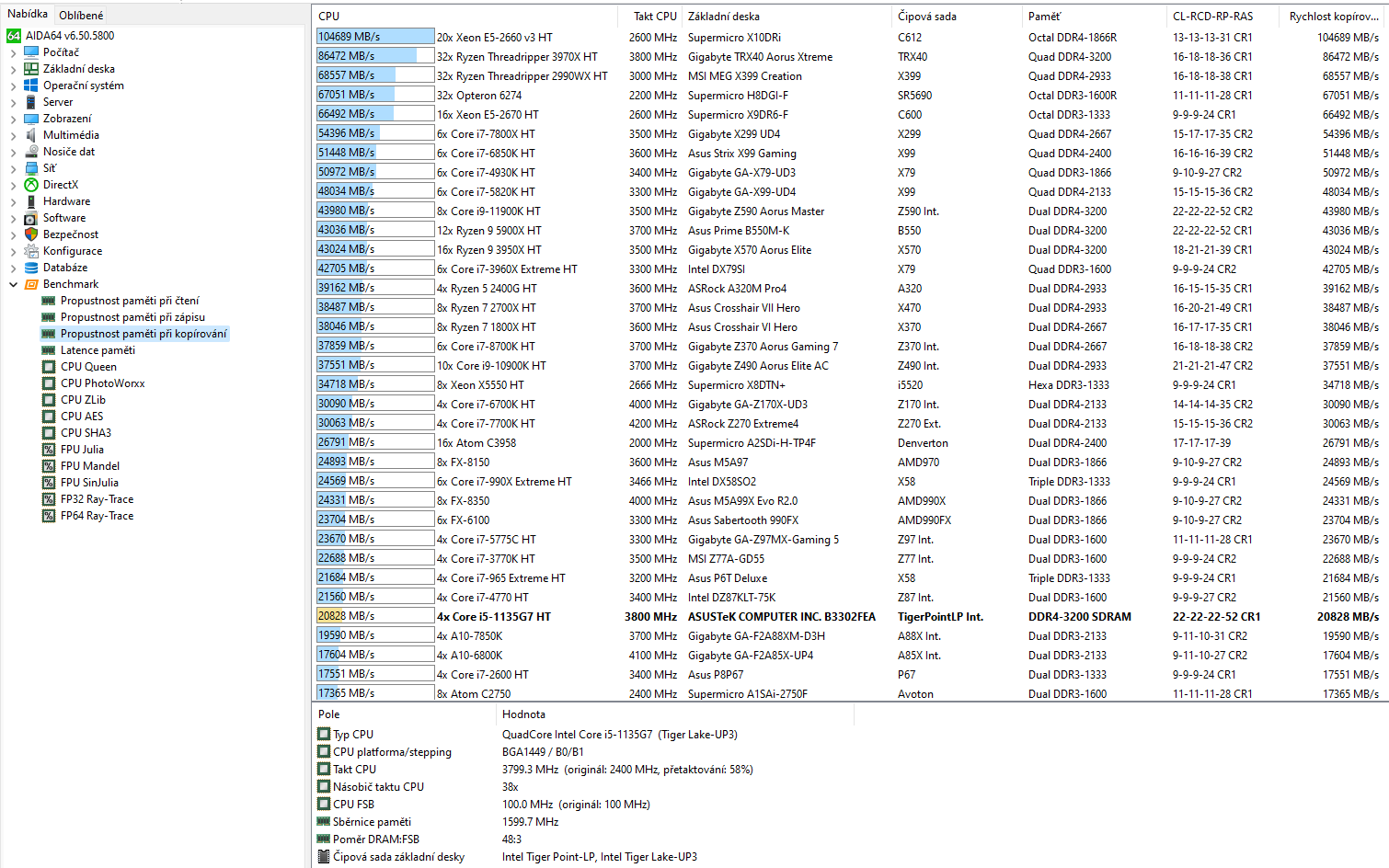Click the FP64 Ray-Trace icon
The width and height of the screenshot is (1389, 868).
pyautogui.click(x=49, y=516)
